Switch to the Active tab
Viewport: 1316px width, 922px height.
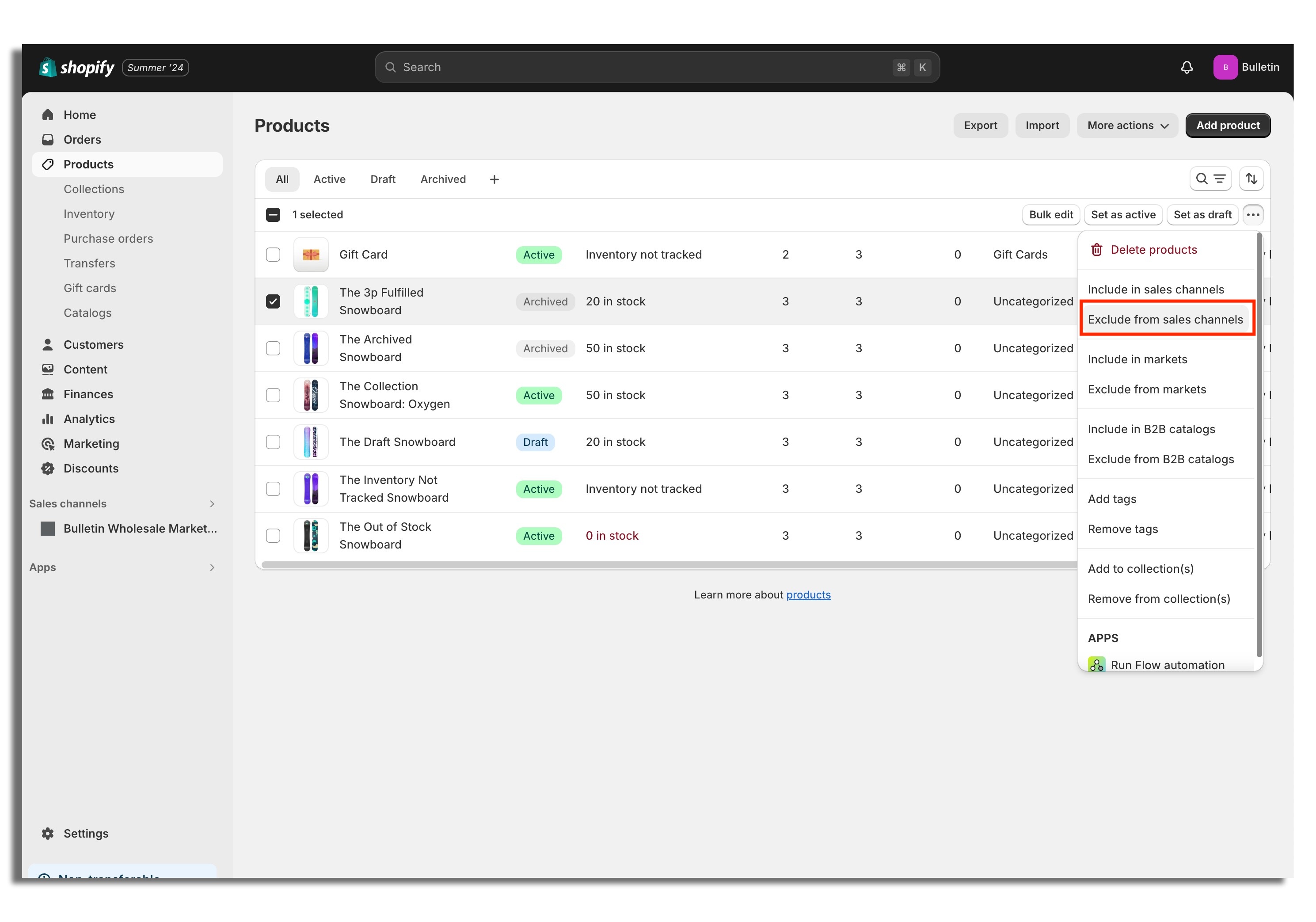point(330,179)
